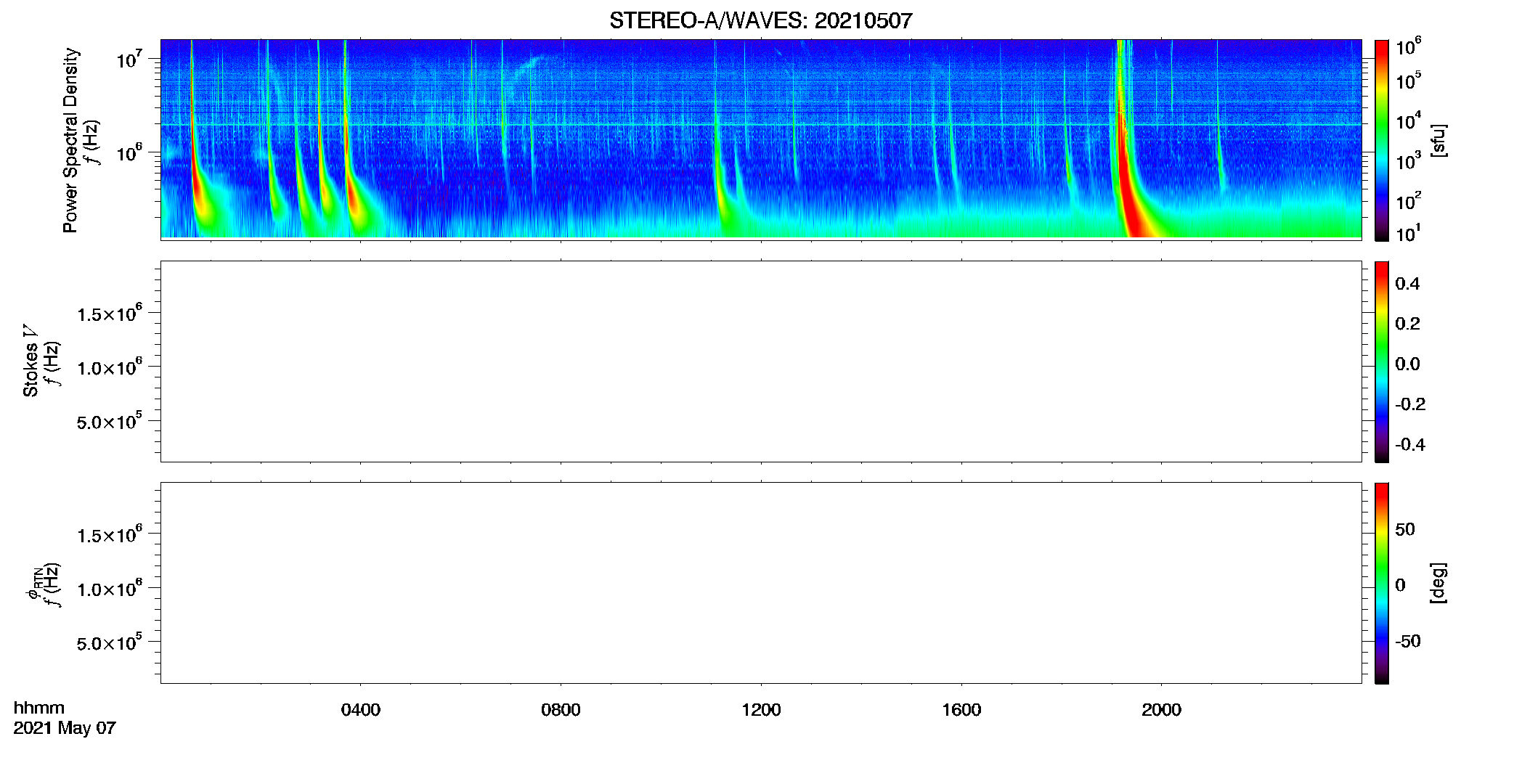Click the 10² value on the sfu color bar

click(x=1408, y=201)
